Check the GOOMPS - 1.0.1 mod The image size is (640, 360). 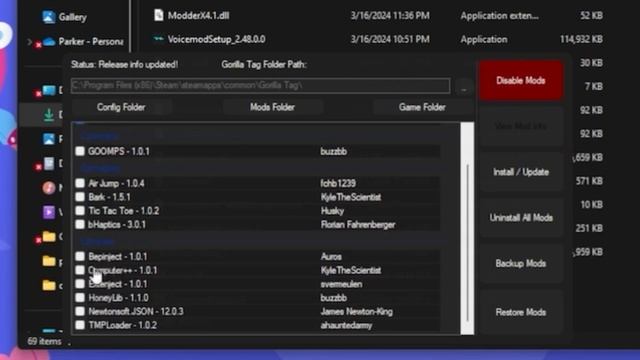tap(80, 151)
